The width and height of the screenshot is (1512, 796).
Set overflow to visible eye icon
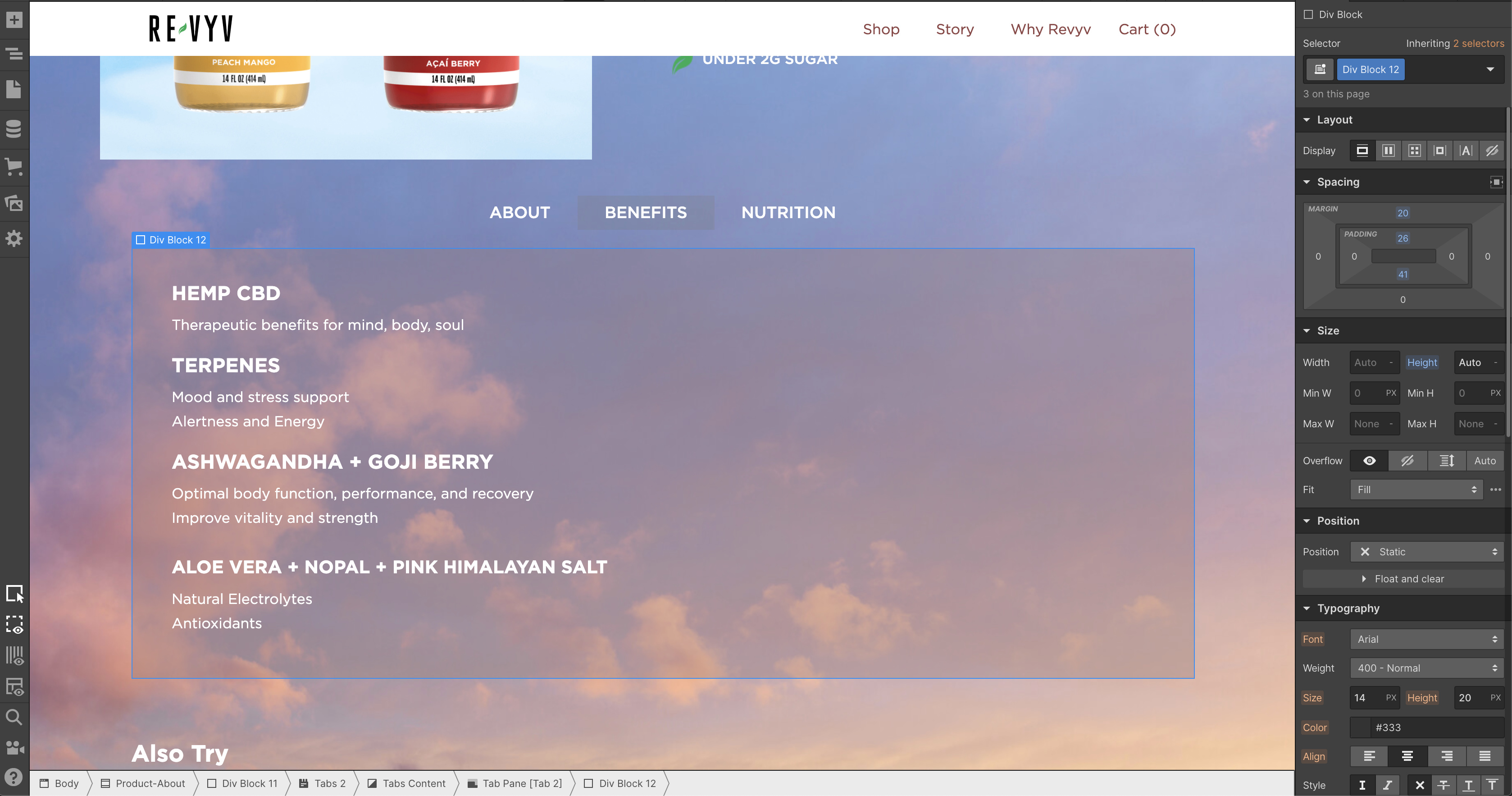[x=1369, y=461]
